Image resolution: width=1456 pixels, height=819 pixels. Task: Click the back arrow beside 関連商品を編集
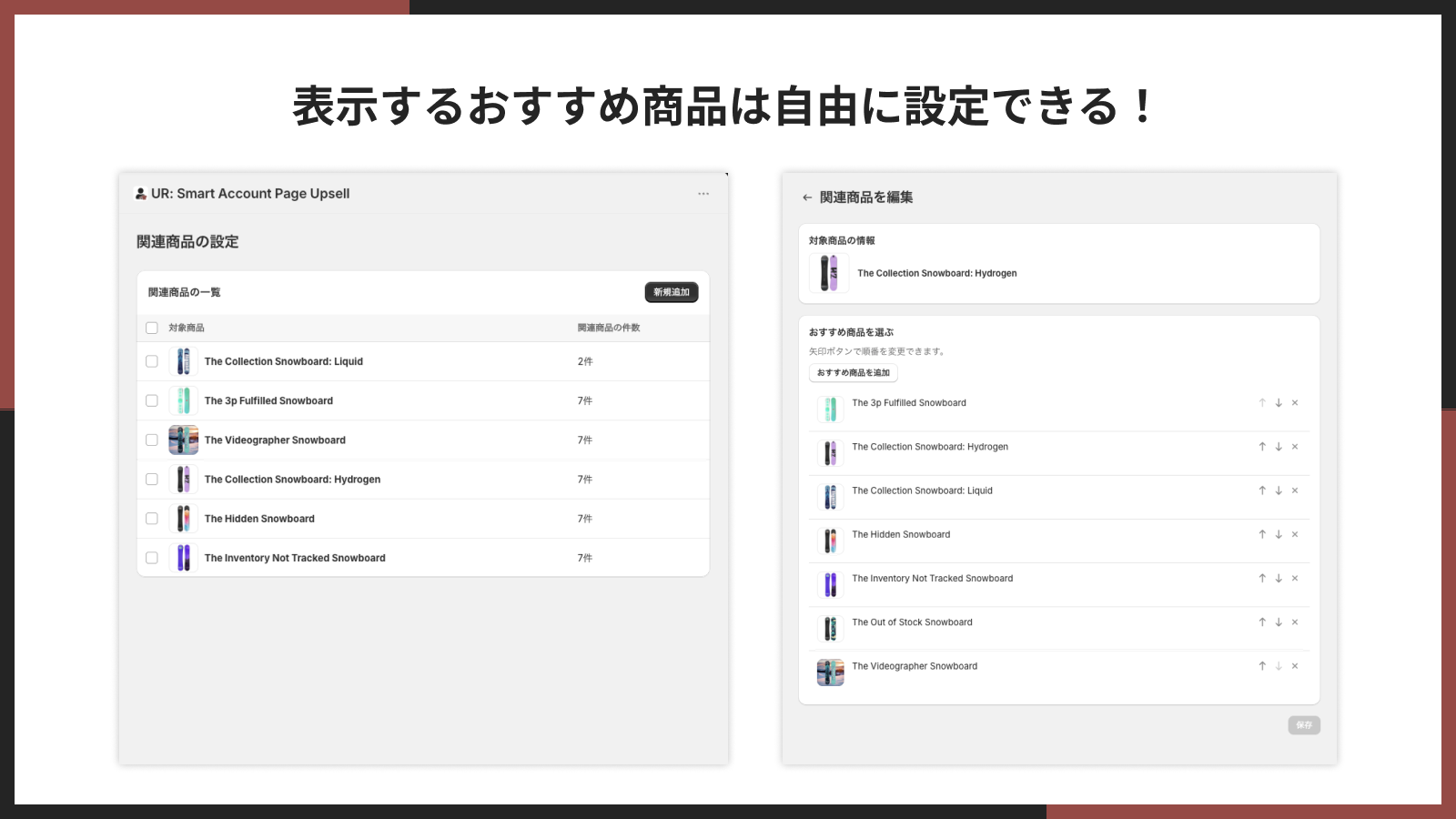click(807, 197)
